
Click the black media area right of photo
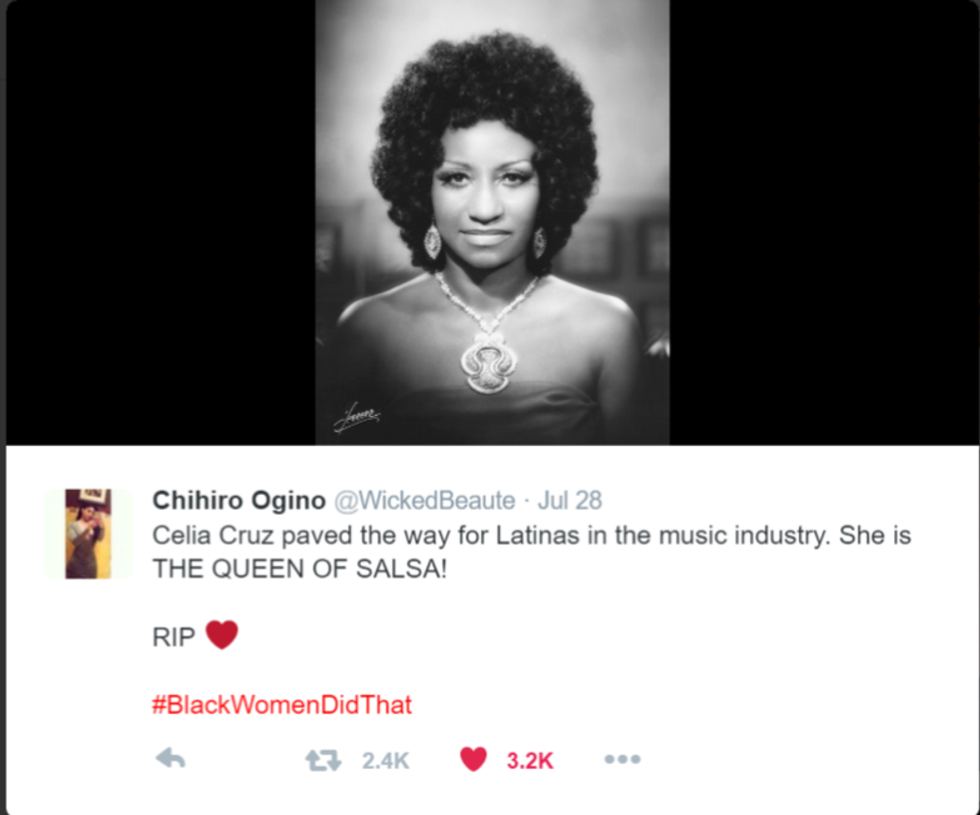pos(824,222)
